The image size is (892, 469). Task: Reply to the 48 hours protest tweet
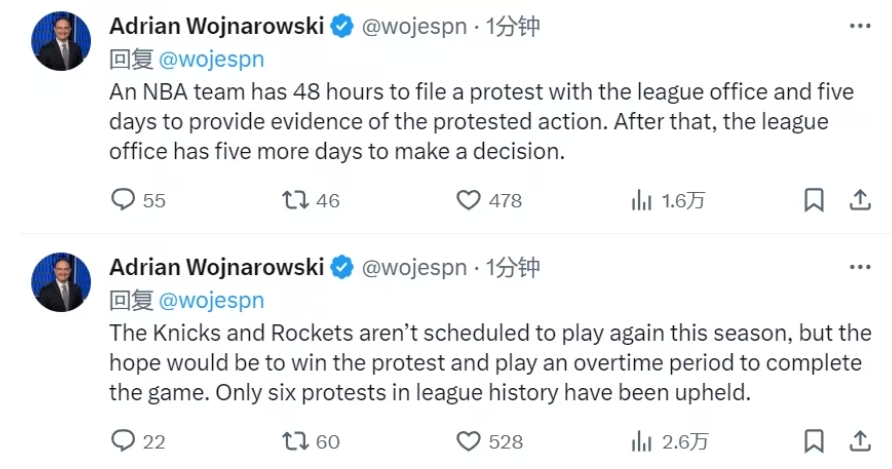(123, 200)
